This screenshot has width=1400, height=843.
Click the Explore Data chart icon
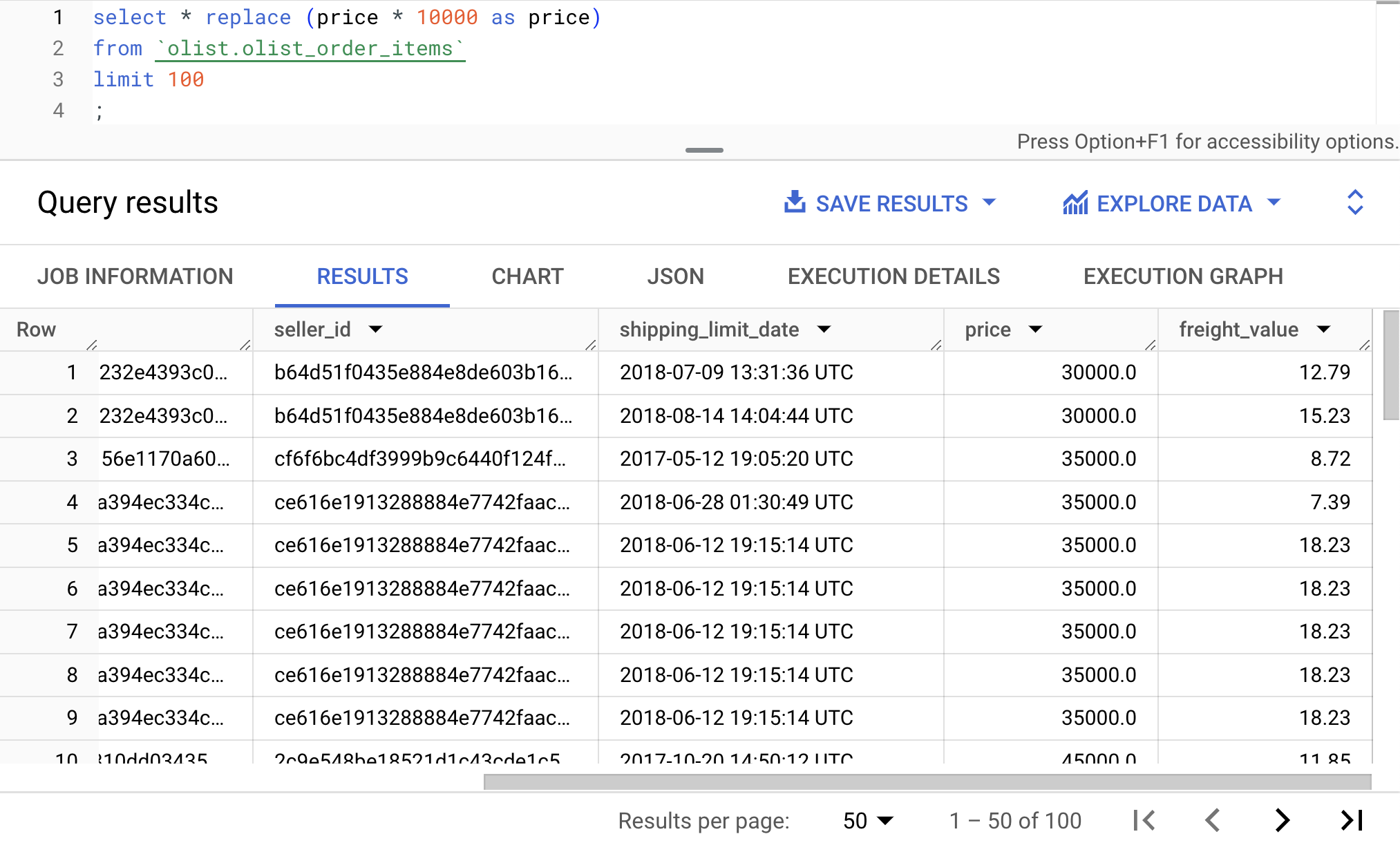pos(1075,203)
